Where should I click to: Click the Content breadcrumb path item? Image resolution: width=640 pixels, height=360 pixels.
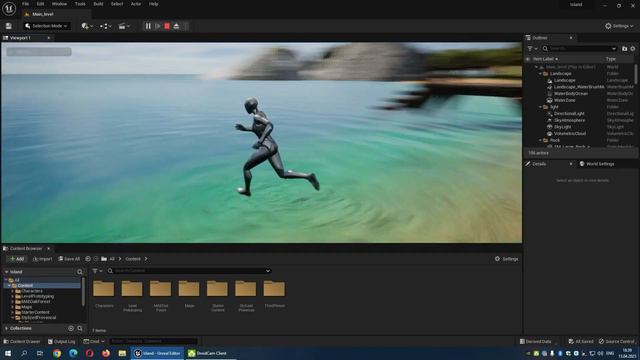click(x=133, y=259)
